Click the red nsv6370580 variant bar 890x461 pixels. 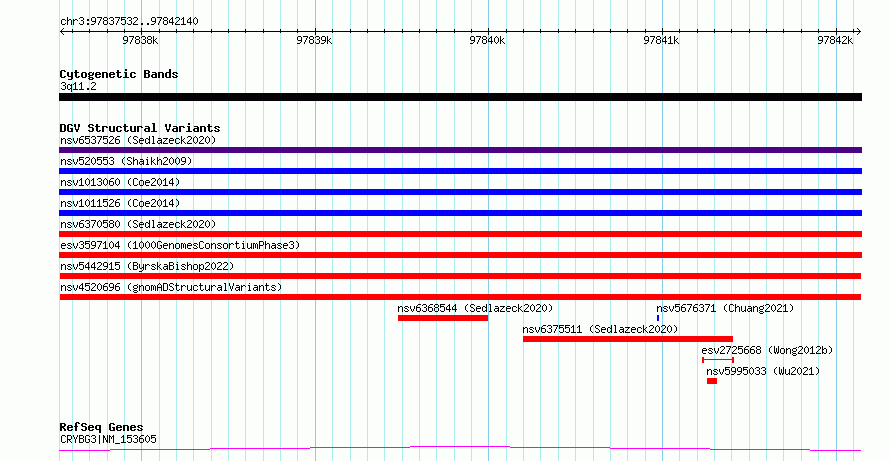[460, 234]
